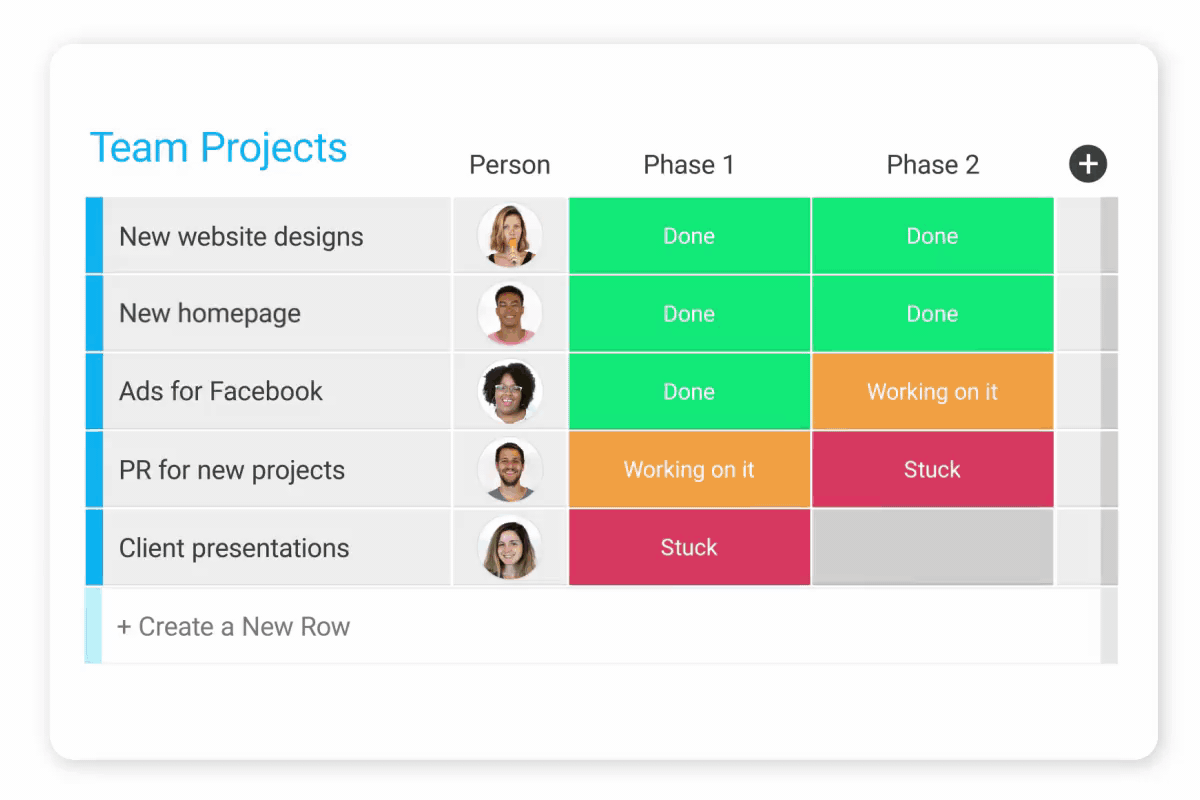The height and width of the screenshot is (800, 1200).
Task: Change Phase 2 status of Ads for Facebook
Action: (932, 392)
